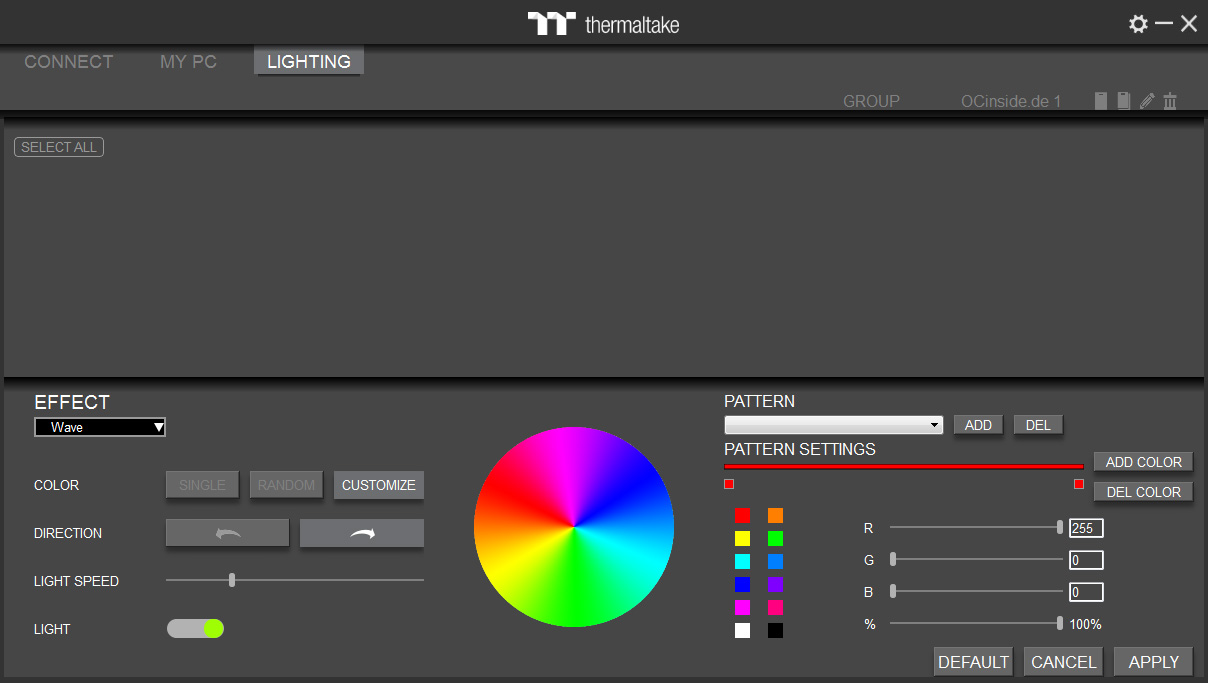
Task: Click the new group page icon
Action: (x=1100, y=101)
